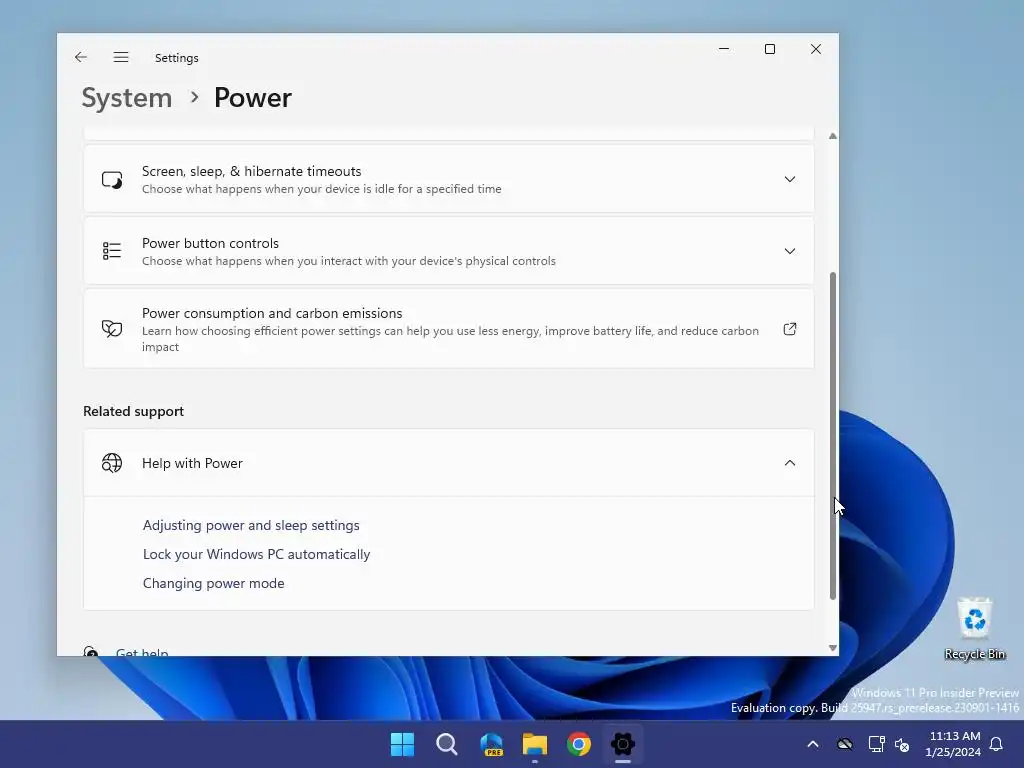Launch Google Chrome from the taskbar
1024x768 pixels.
[x=579, y=744]
